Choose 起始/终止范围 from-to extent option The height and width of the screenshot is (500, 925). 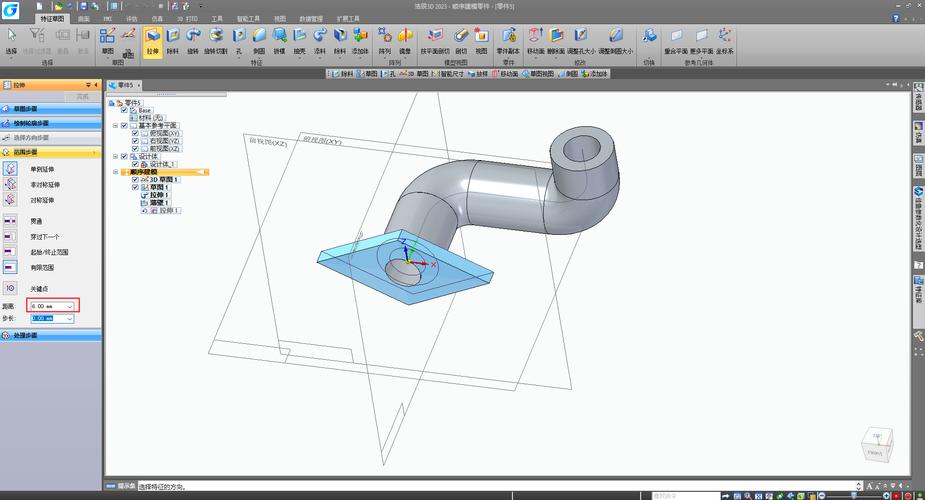[10, 251]
